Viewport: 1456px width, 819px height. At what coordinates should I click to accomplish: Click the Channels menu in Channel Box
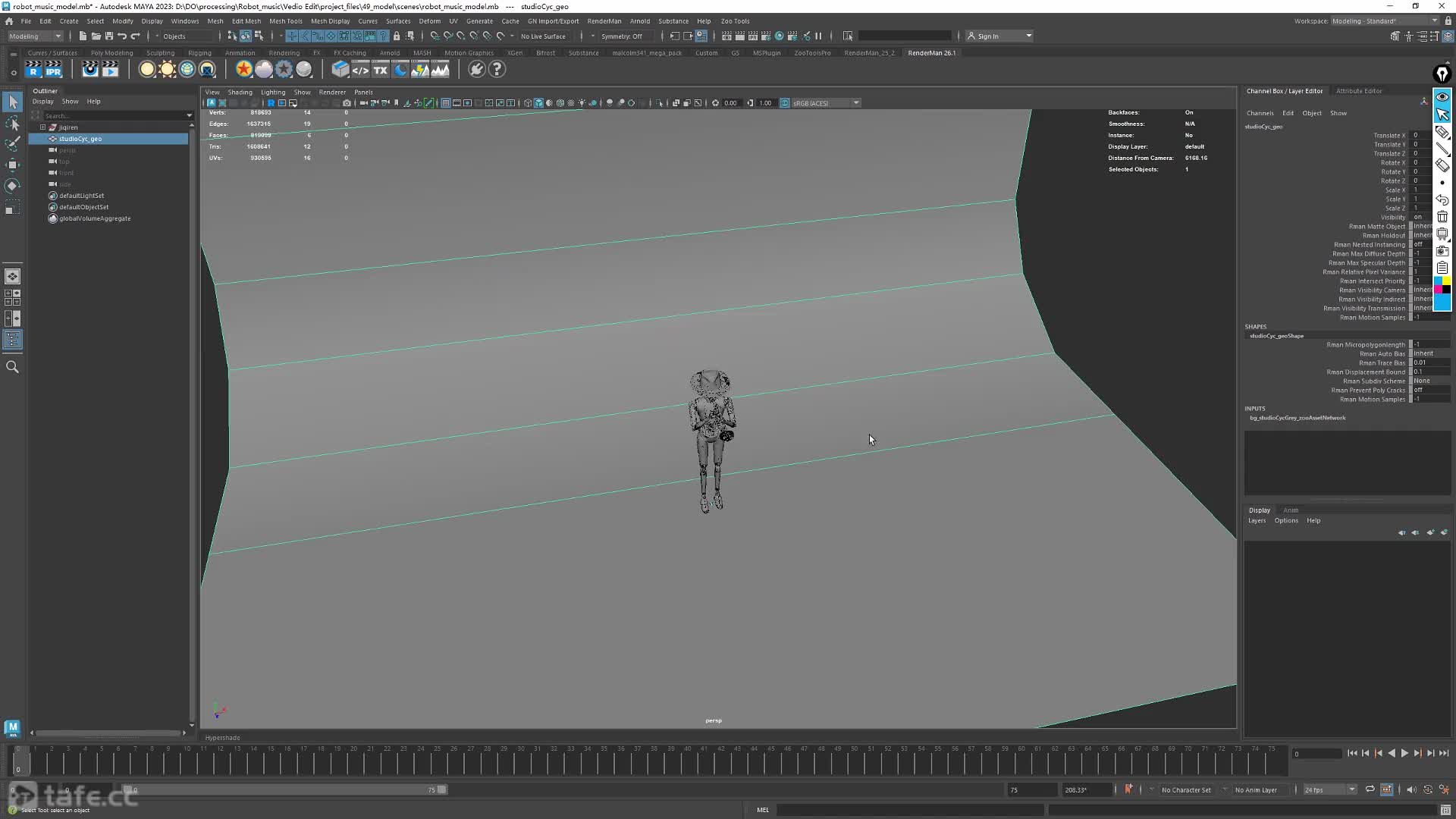(1260, 113)
